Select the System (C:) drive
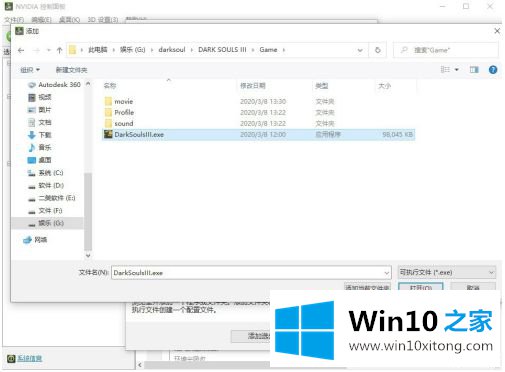The width and height of the screenshot is (505, 372). 46,173
